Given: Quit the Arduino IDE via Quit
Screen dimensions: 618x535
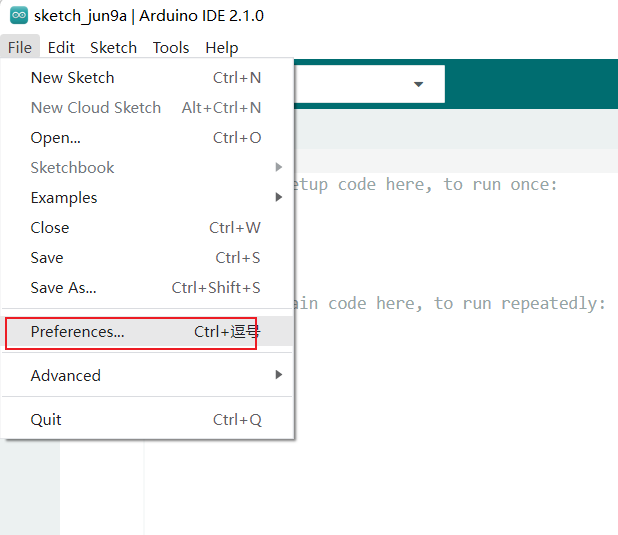Looking at the screenshot, I should coord(46,420).
